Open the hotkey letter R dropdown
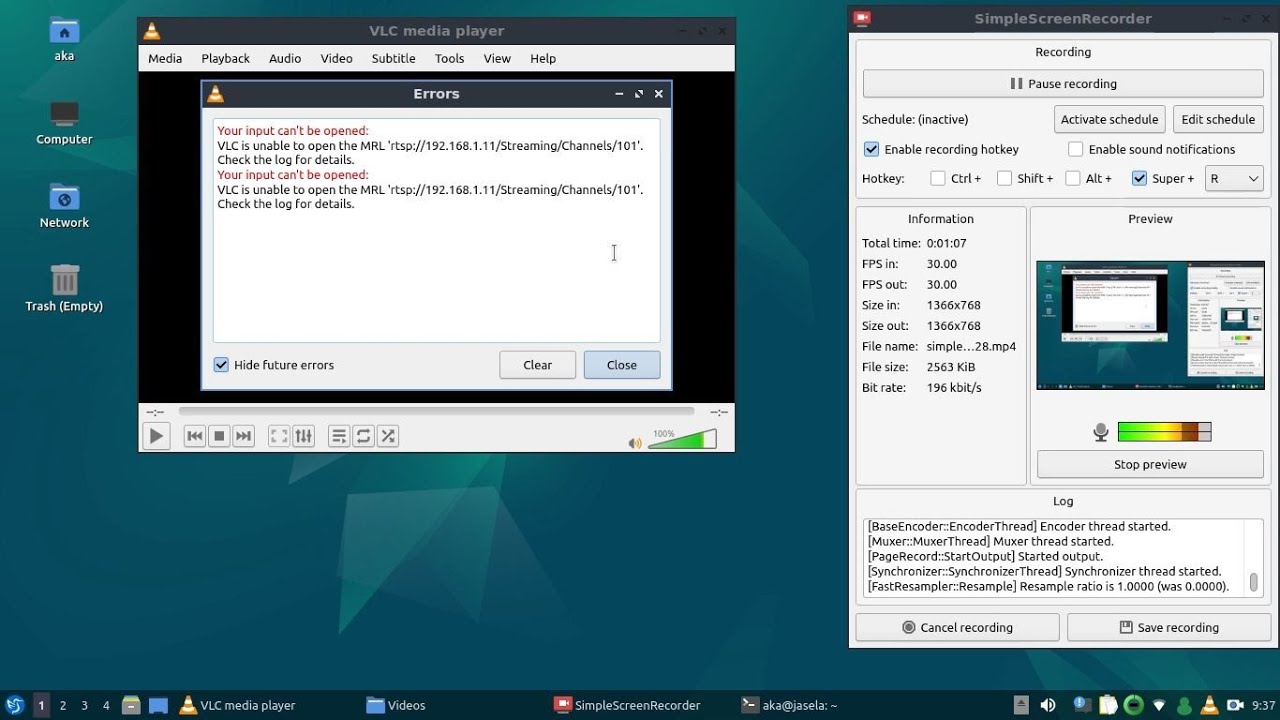Image resolution: width=1280 pixels, height=720 pixels. point(1234,178)
